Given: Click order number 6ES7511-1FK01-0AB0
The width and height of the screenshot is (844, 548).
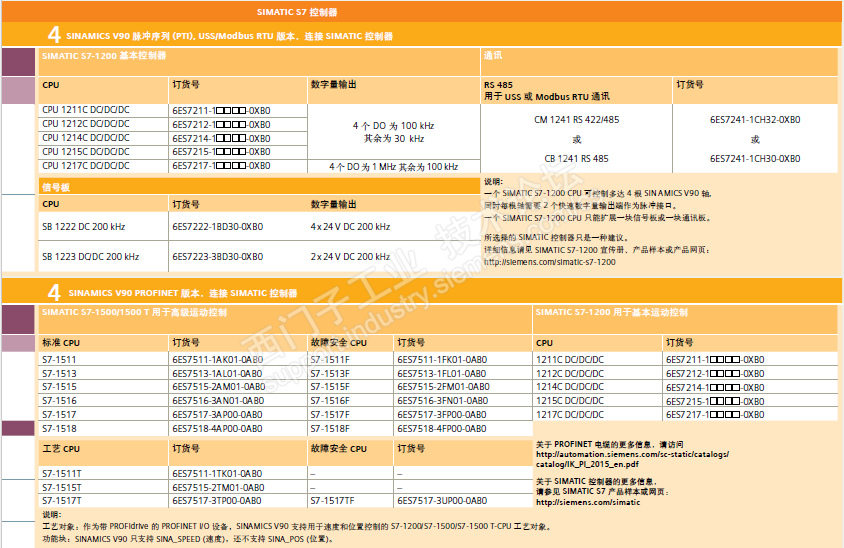Looking at the screenshot, I should [442, 360].
